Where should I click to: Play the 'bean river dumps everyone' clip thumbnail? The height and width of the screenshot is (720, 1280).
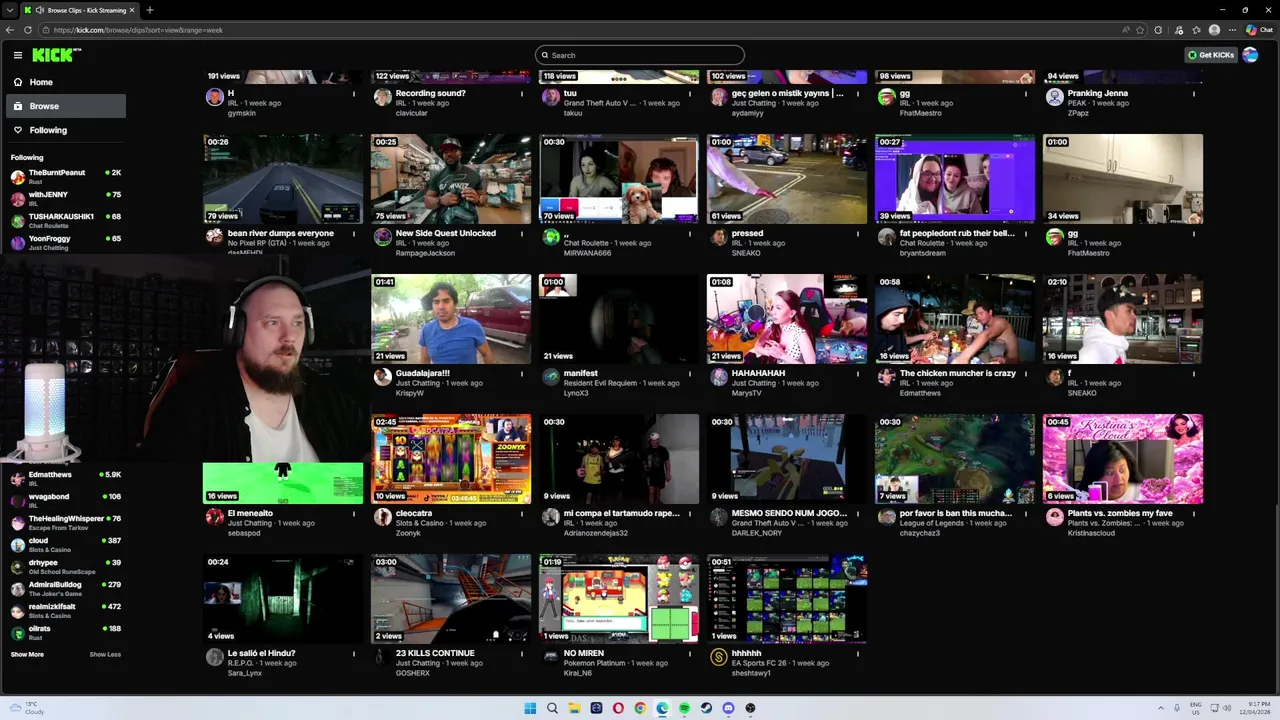[283, 179]
